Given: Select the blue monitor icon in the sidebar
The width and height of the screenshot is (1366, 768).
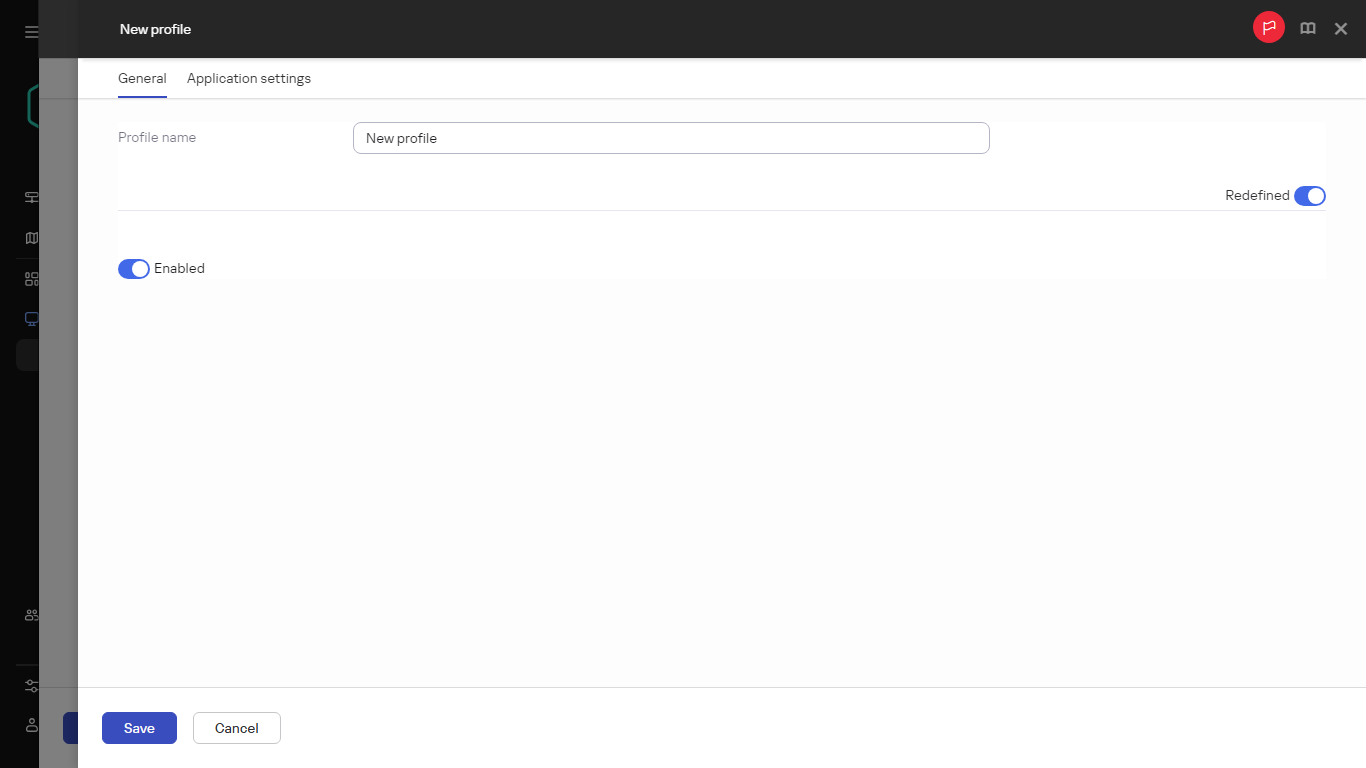Looking at the screenshot, I should point(29,318).
